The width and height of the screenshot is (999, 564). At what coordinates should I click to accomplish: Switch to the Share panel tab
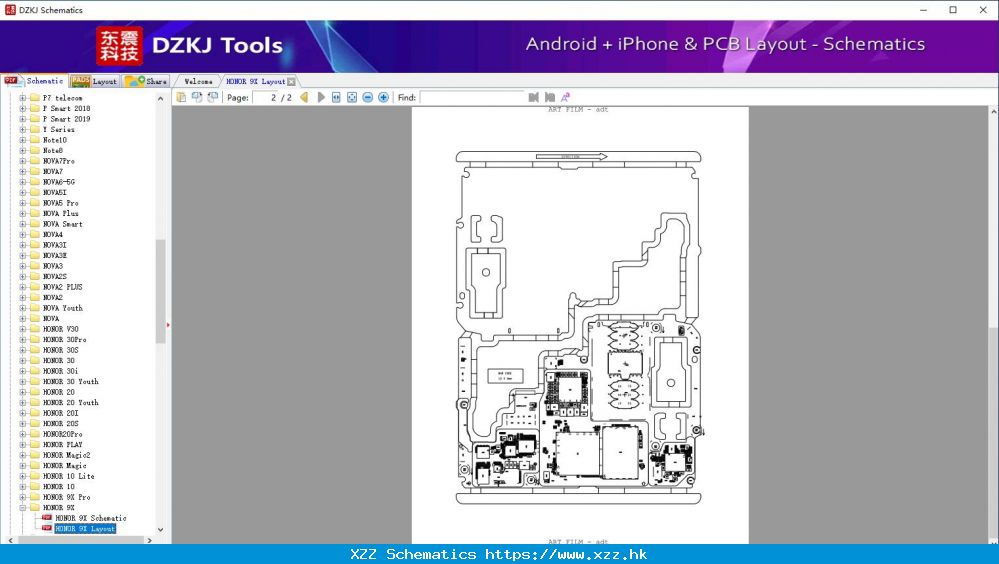click(146, 81)
